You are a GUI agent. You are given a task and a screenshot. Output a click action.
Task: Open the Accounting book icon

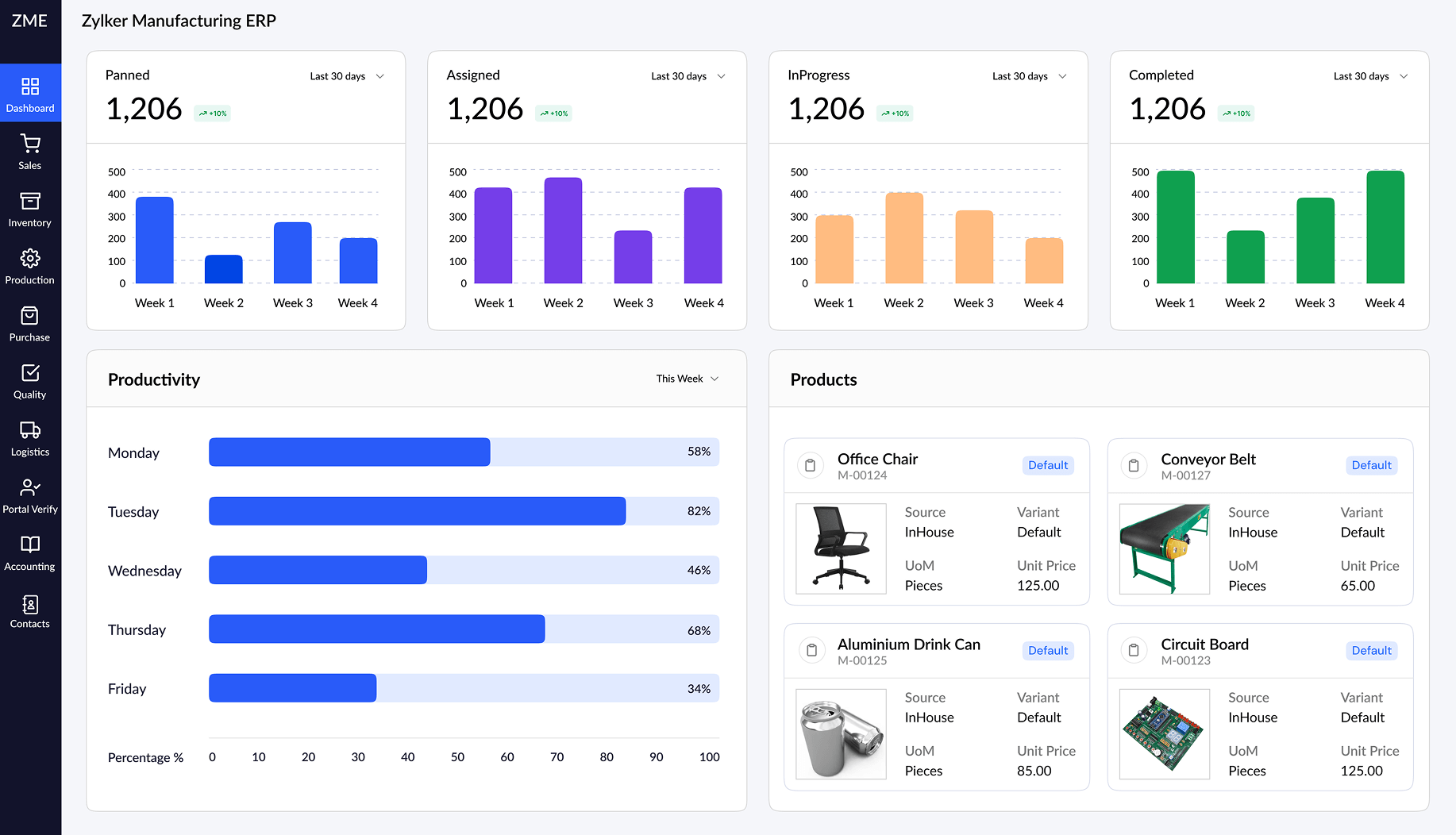(30, 544)
